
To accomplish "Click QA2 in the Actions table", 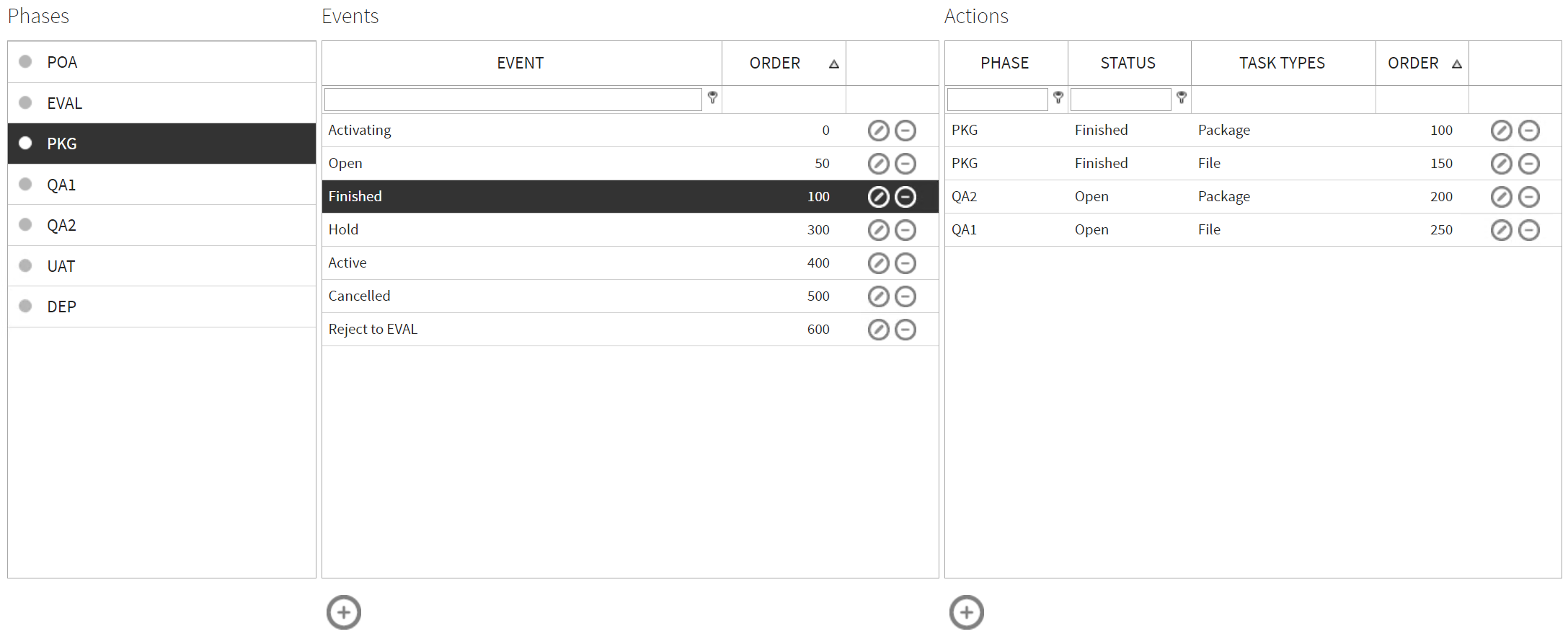I will point(964,197).
